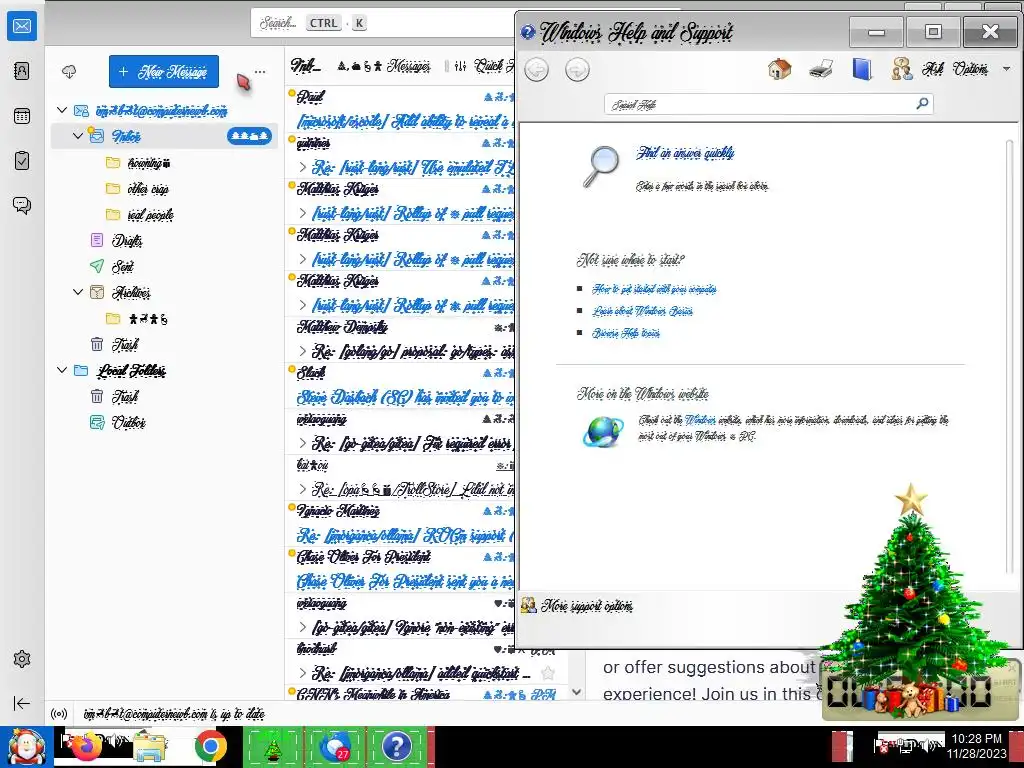
Task: Click the online status icon in status bar
Action: pyautogui.click(x=59, y=714)
